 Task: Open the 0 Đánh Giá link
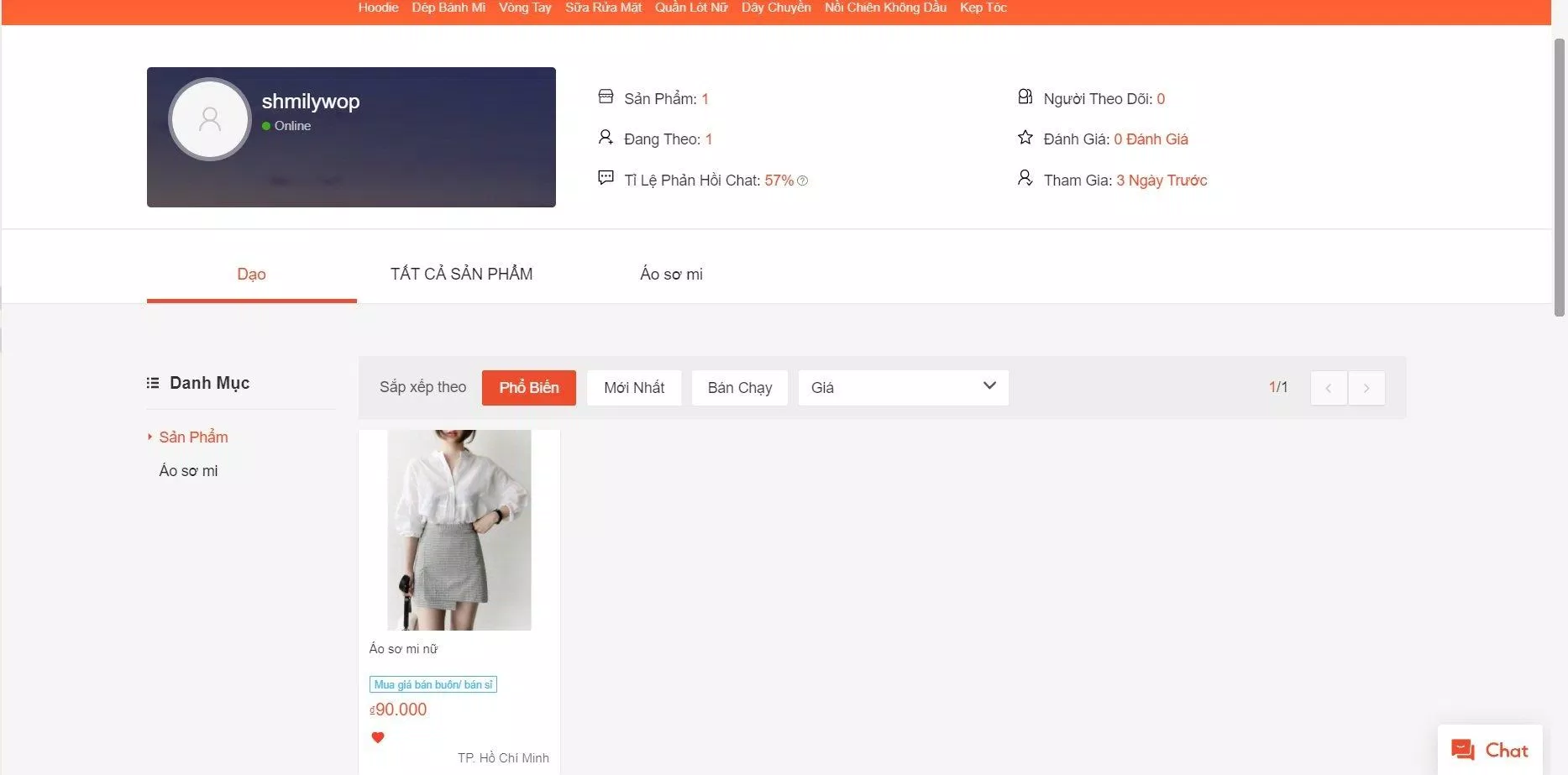click(1151, 139)
